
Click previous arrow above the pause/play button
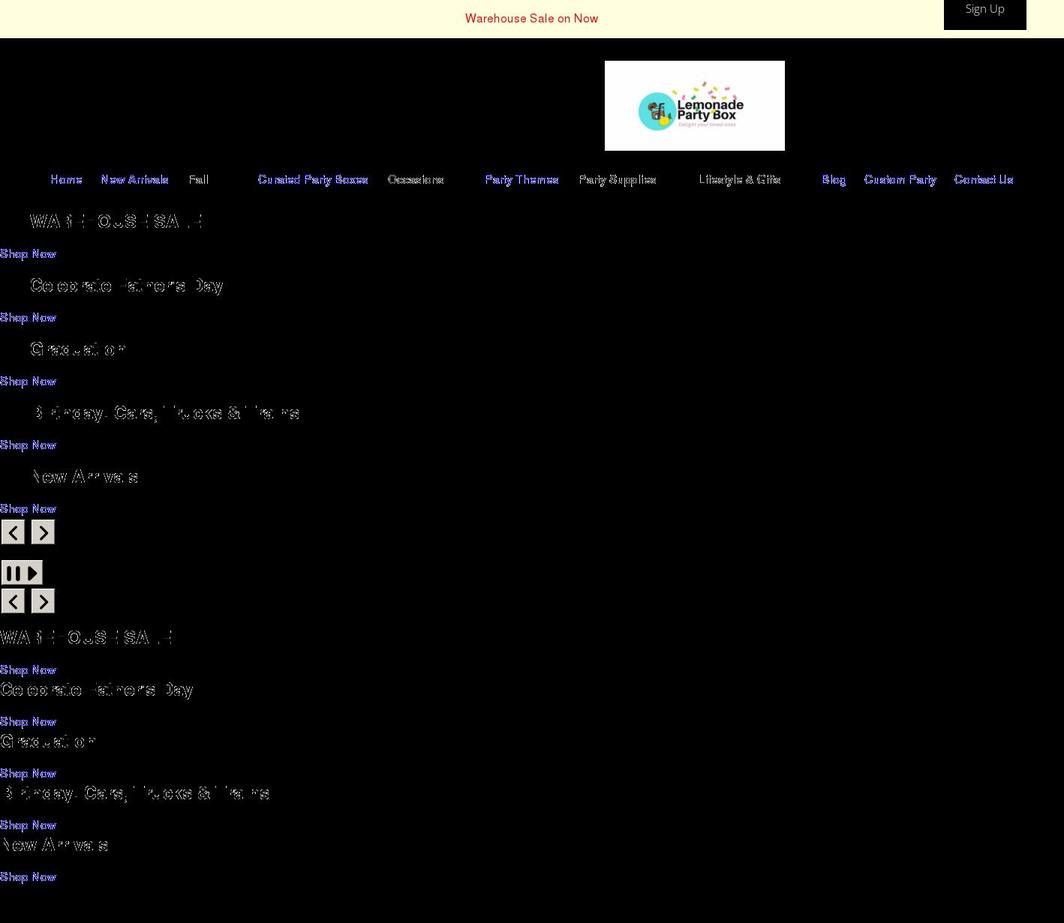(13, 532)
